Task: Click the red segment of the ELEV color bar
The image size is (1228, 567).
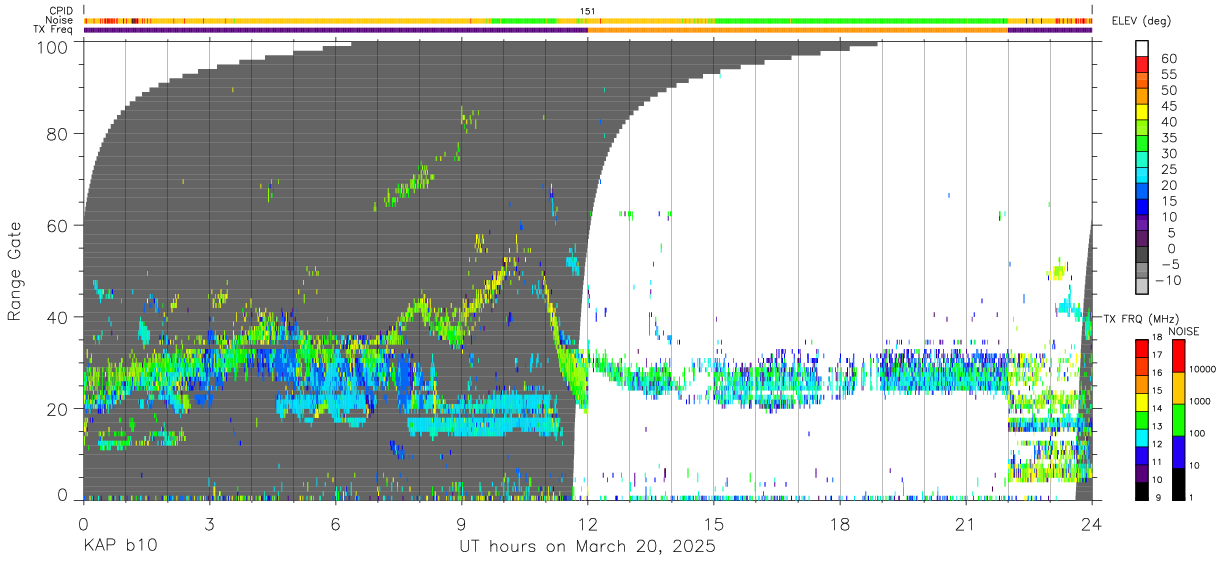Action: point(1143,66)
